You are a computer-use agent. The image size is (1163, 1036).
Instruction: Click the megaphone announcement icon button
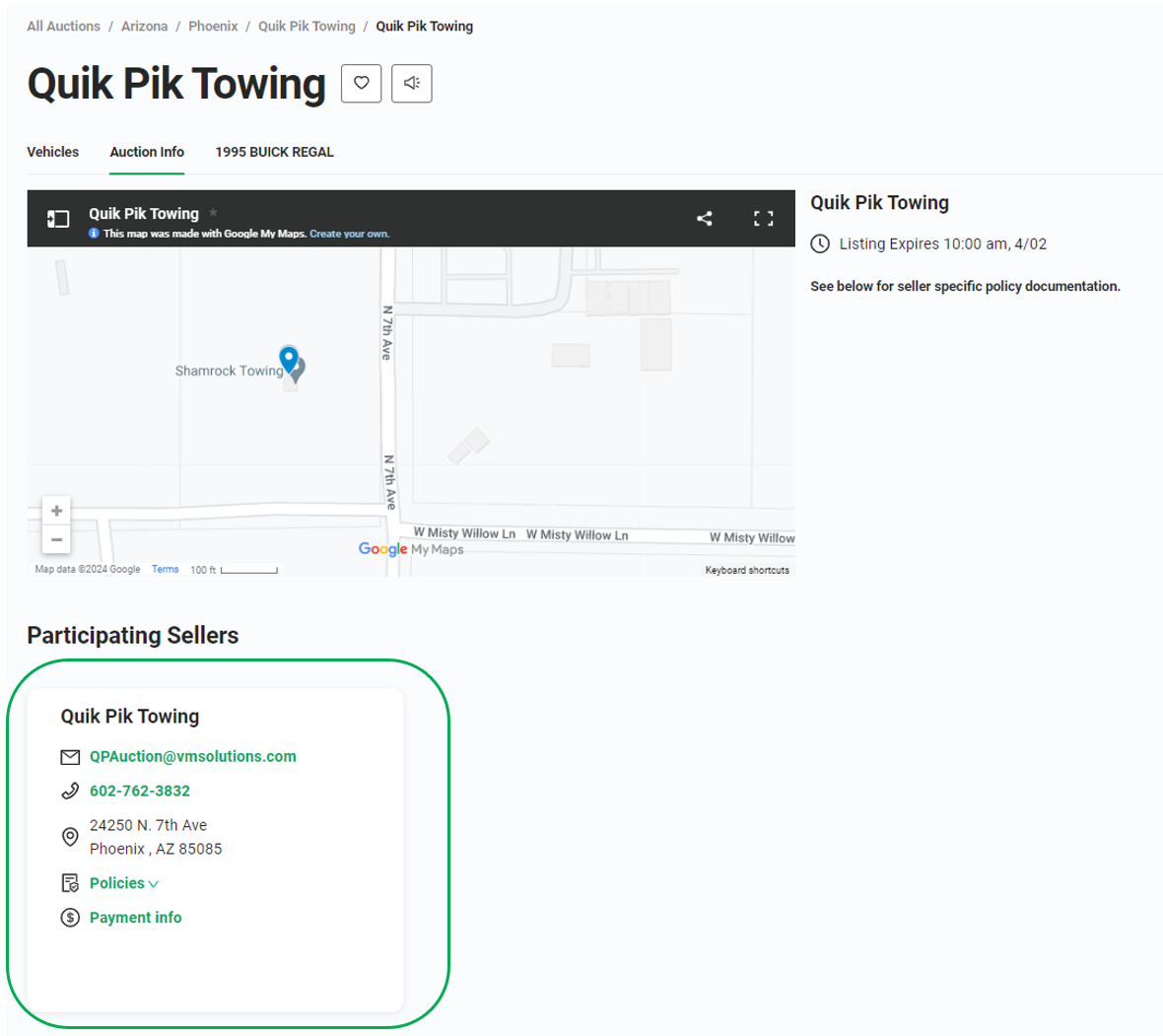coord(412,83)
